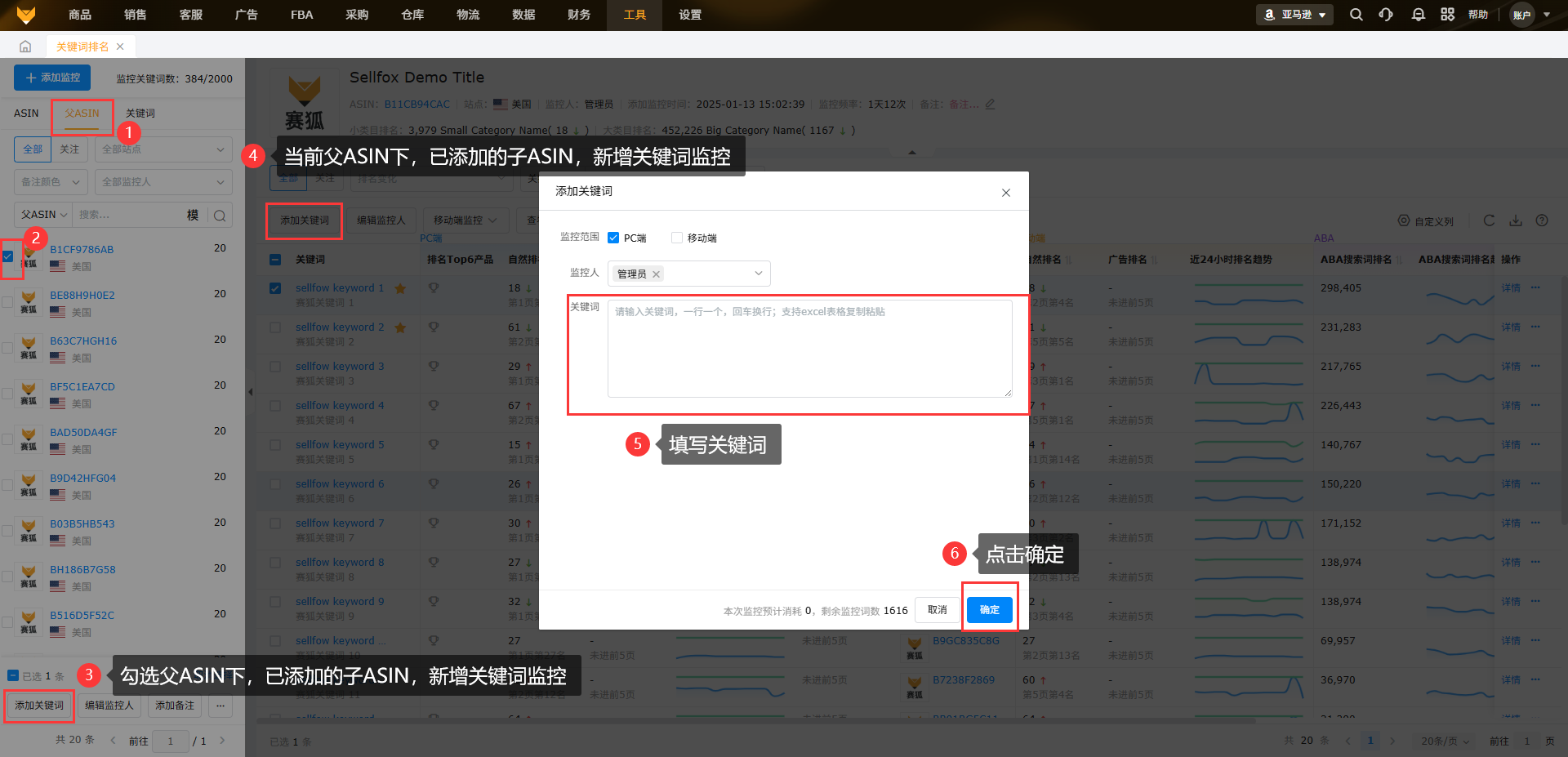Open the 20条/页 page size dropdown
This screenshot has width=1568, height=757.
(1445, 741)
